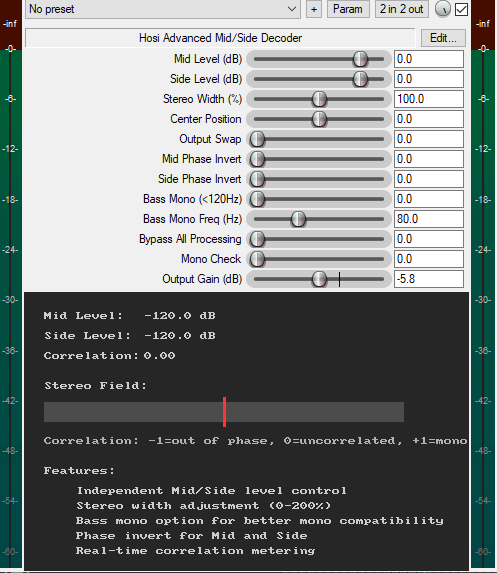Click the Correlation: 0.00 readout
The height and width of the screenshot is (573, 497).
(109, 356)
